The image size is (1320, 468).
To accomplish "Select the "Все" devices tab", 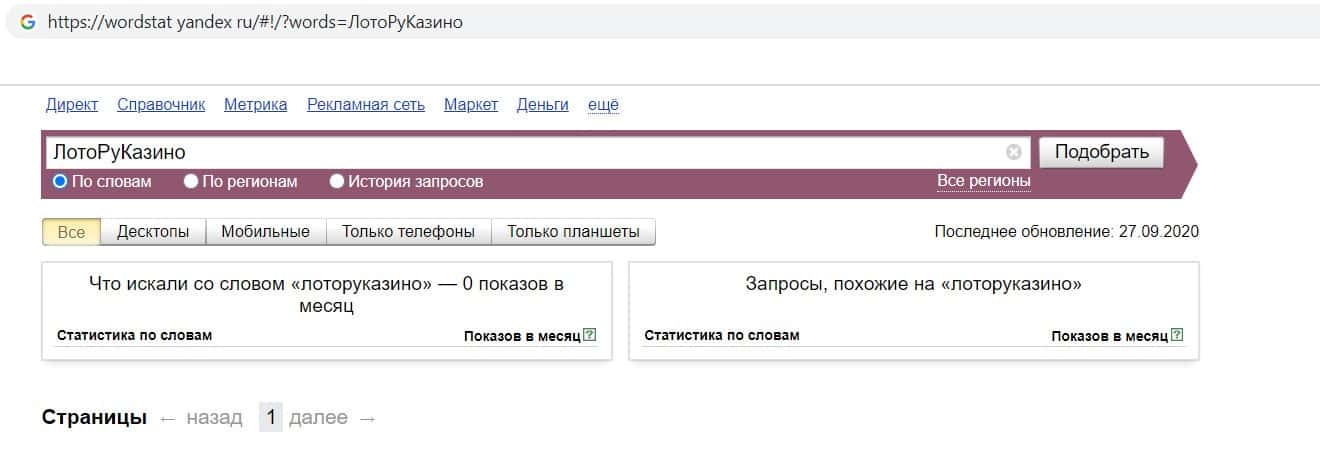I will point(72,232).
